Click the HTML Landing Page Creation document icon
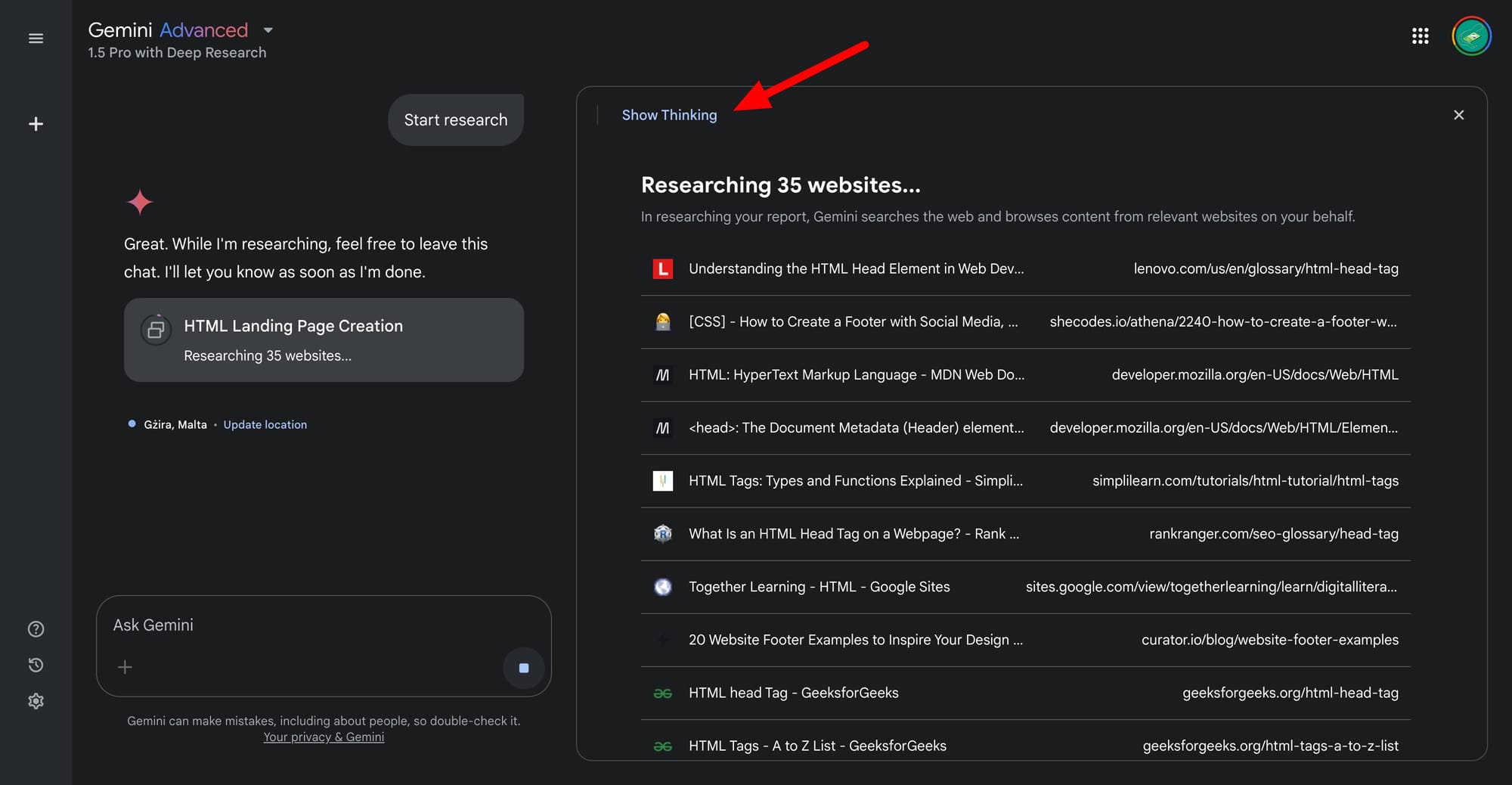This screenshot has height=785, width=1512. coord(156,330)
